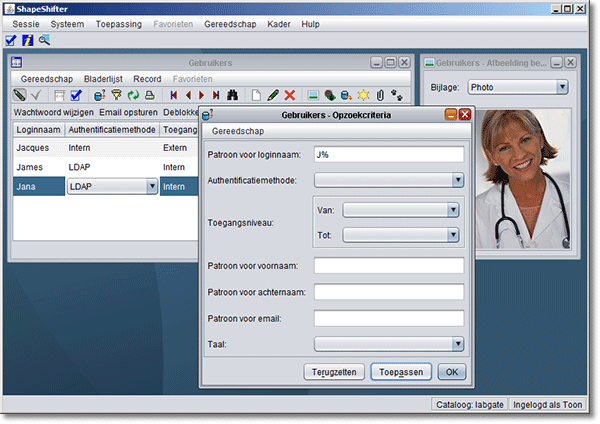Select the Jacques row
600x424 pixels.
point(106,148)
